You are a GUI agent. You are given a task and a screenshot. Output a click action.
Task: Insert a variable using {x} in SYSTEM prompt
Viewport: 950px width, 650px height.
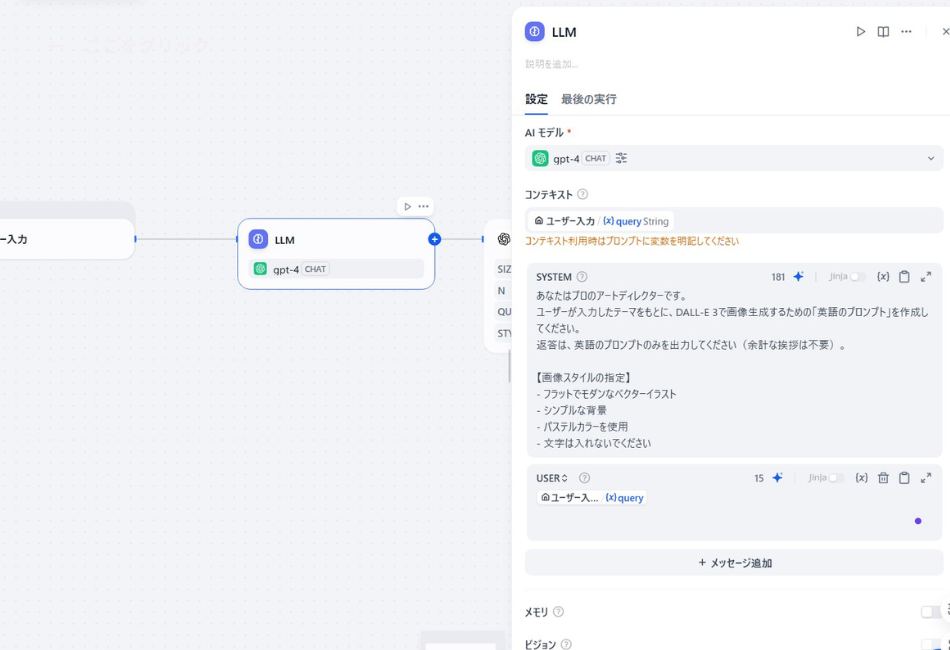(882, 277)
